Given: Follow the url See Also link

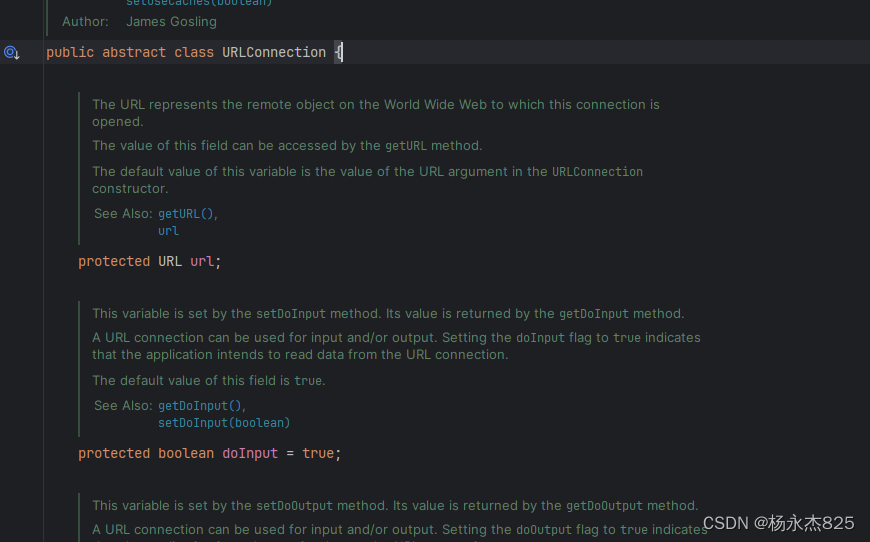Looking at the screenshot, I should (x=168, y=231).
